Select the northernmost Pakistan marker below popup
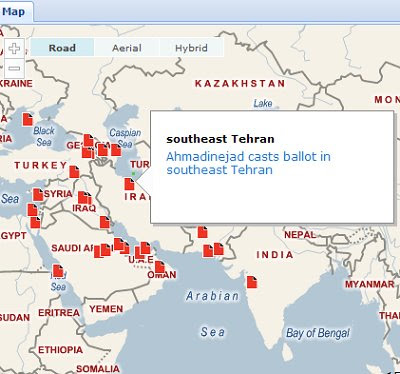Viewport: 400px width, 374px height. pos(202,232)
